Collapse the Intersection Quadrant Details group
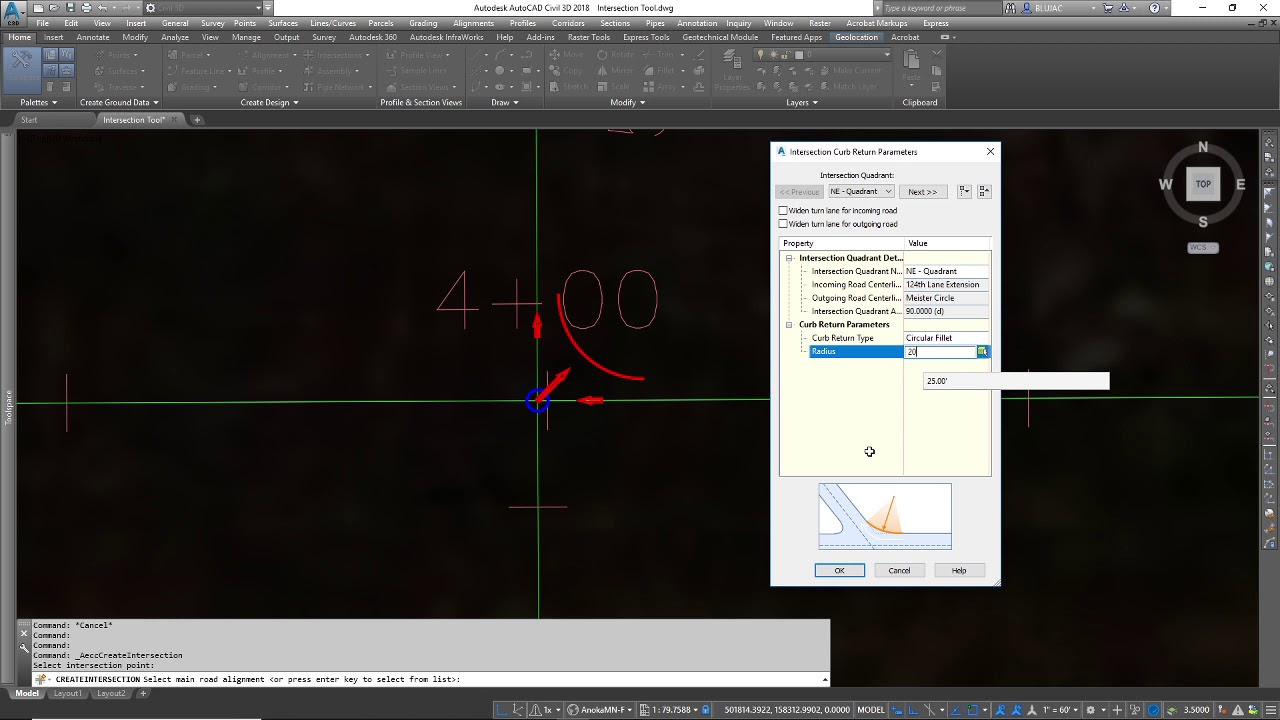1280x720 pixels. [789, 258]
